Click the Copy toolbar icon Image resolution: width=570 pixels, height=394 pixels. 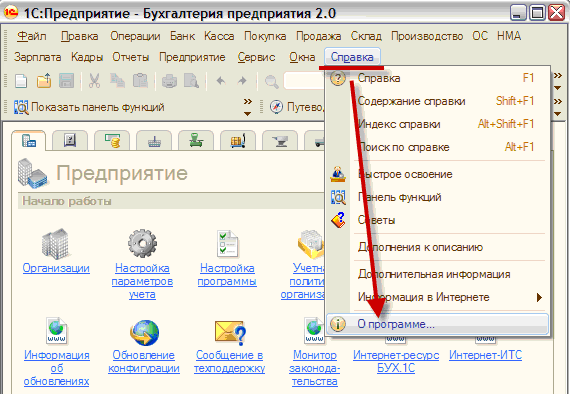[117, 81]
